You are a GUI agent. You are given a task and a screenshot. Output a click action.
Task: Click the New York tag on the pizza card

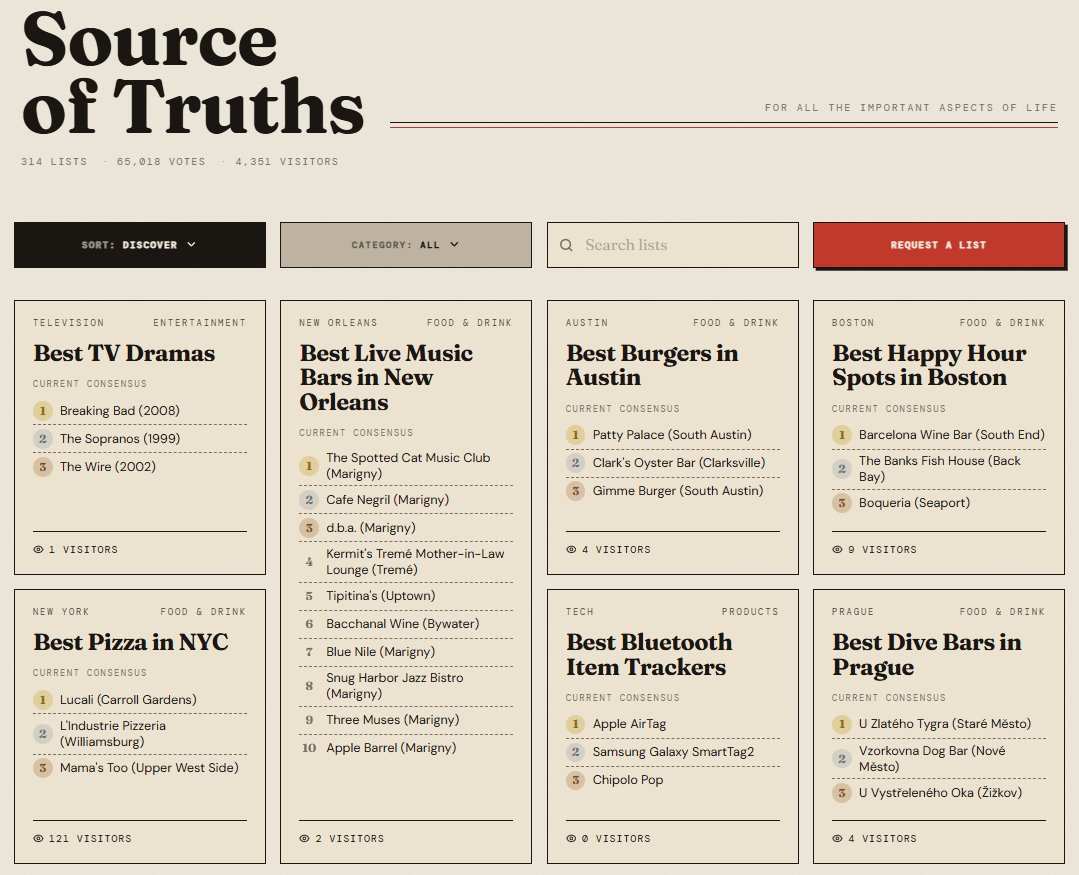pyautogui.click(x=61, y=612)
